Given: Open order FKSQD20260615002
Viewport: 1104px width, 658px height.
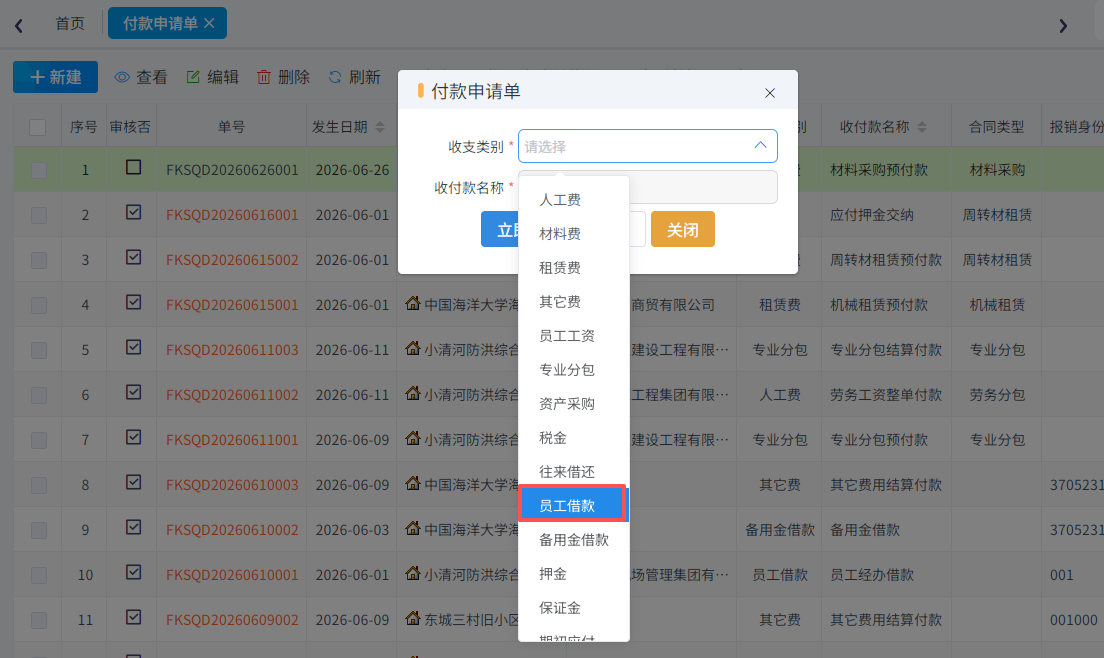Looking at the screenshot, I should pos(232,260).
